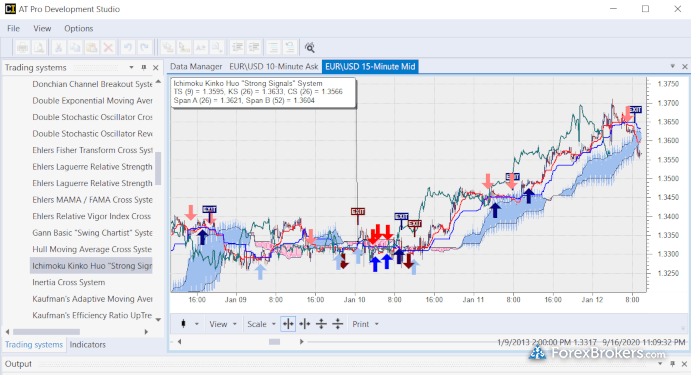Click the undo toolbar icon
This screenshot has width=691, height=375.
[x=128, y=47]
